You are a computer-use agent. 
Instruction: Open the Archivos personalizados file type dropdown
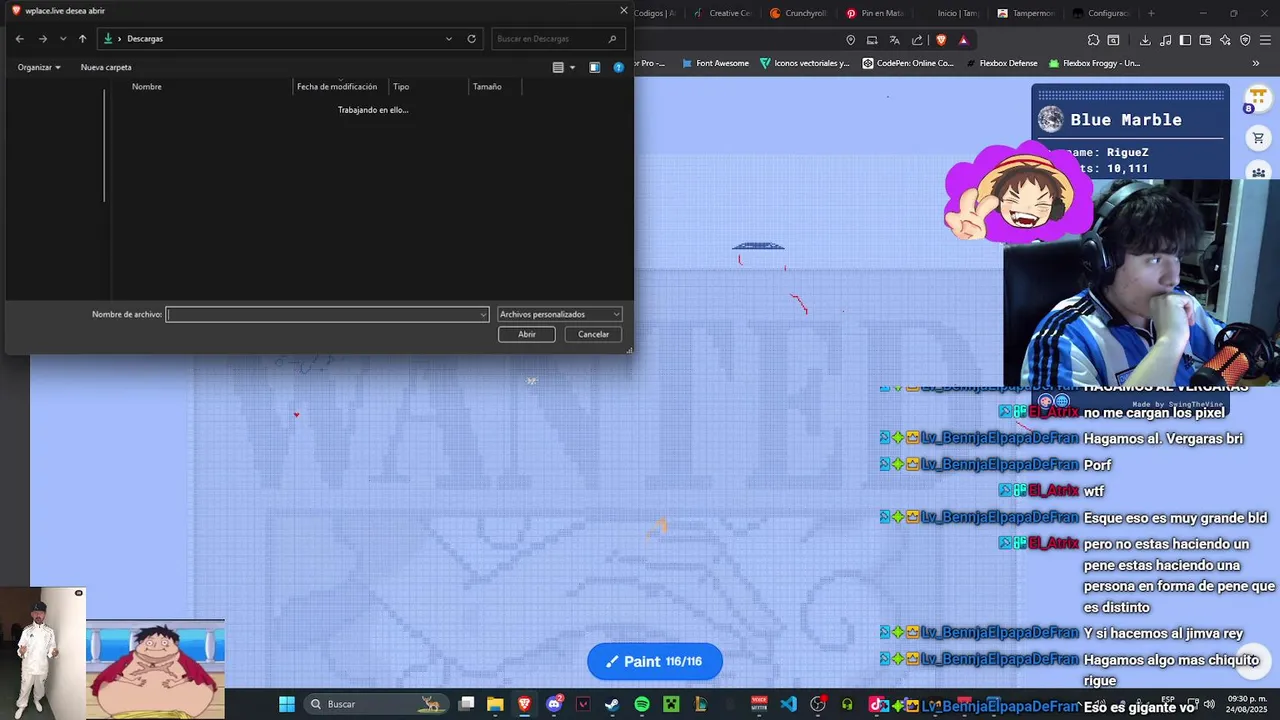click(x=560, y=315)
